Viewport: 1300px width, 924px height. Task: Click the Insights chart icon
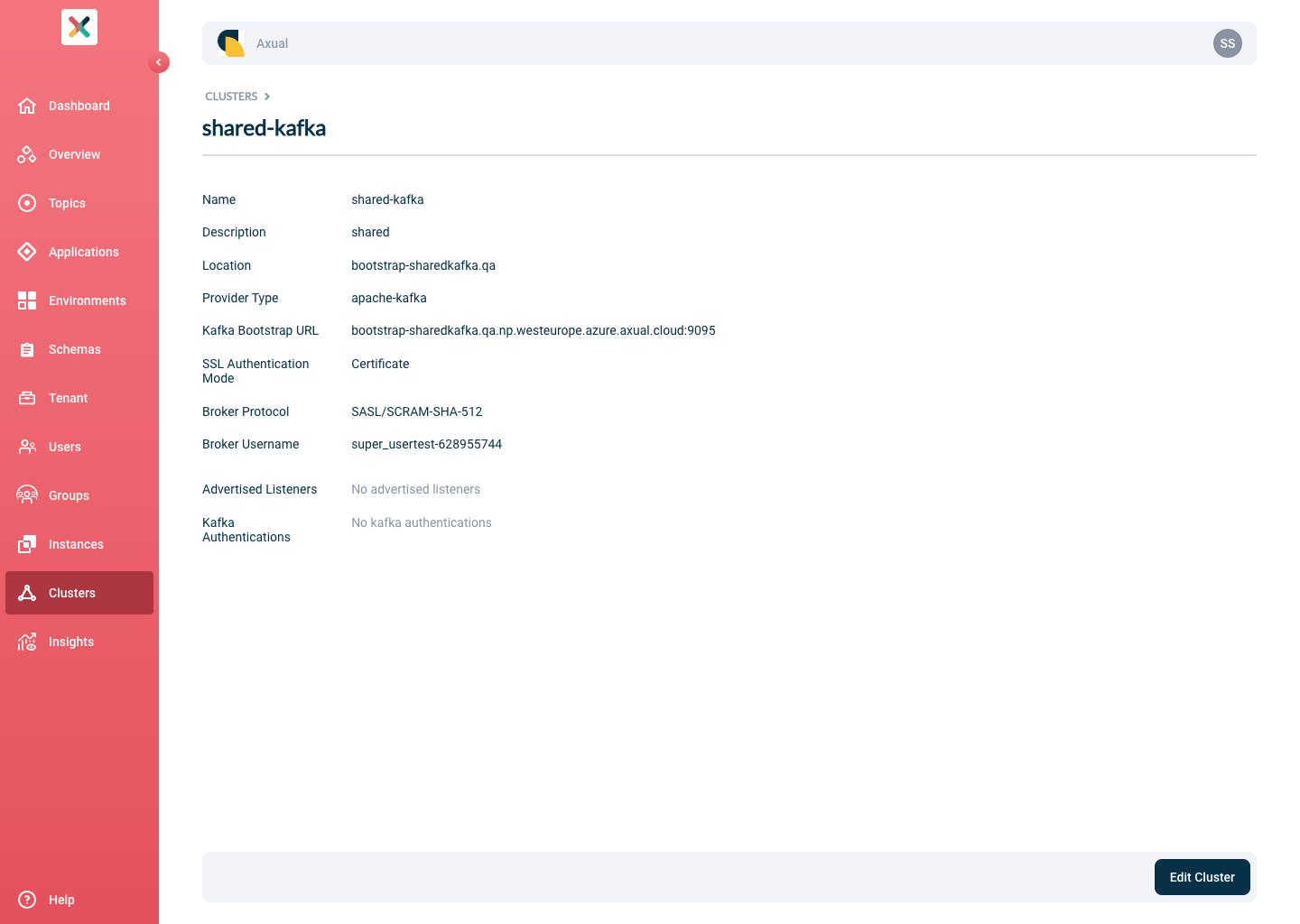click(27, 642)
